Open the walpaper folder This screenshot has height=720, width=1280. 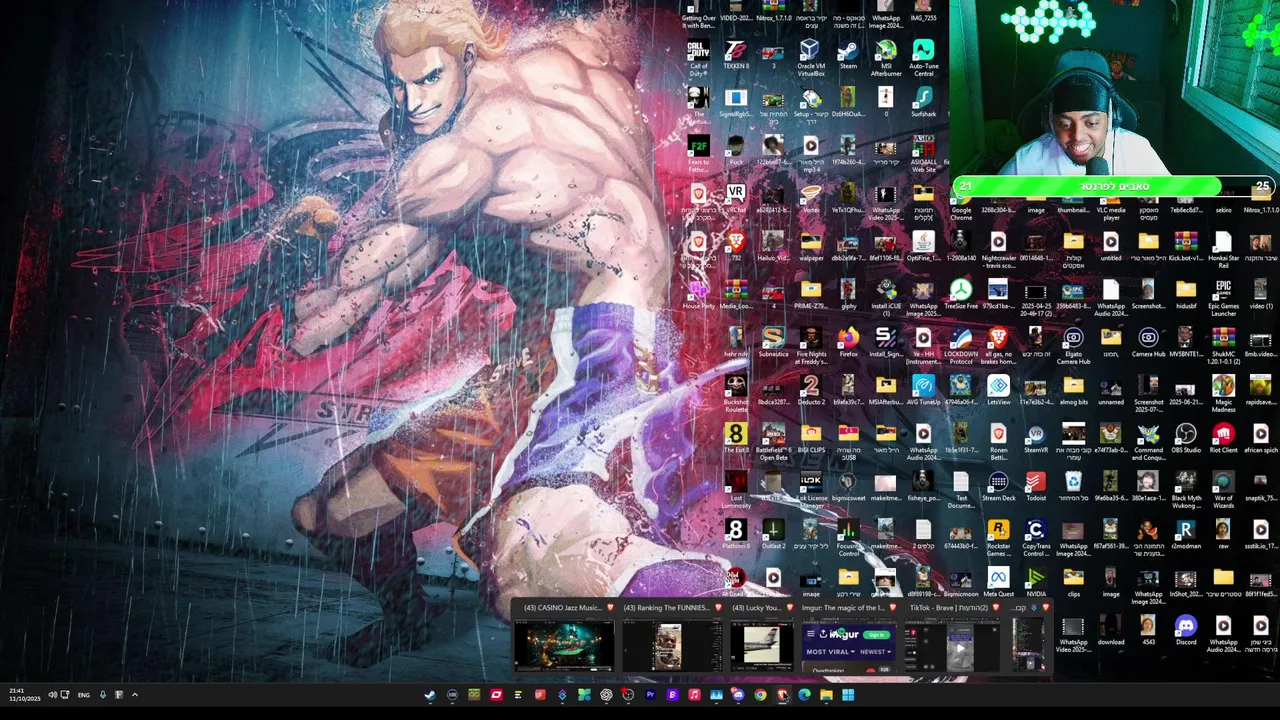tap(810, 247)
